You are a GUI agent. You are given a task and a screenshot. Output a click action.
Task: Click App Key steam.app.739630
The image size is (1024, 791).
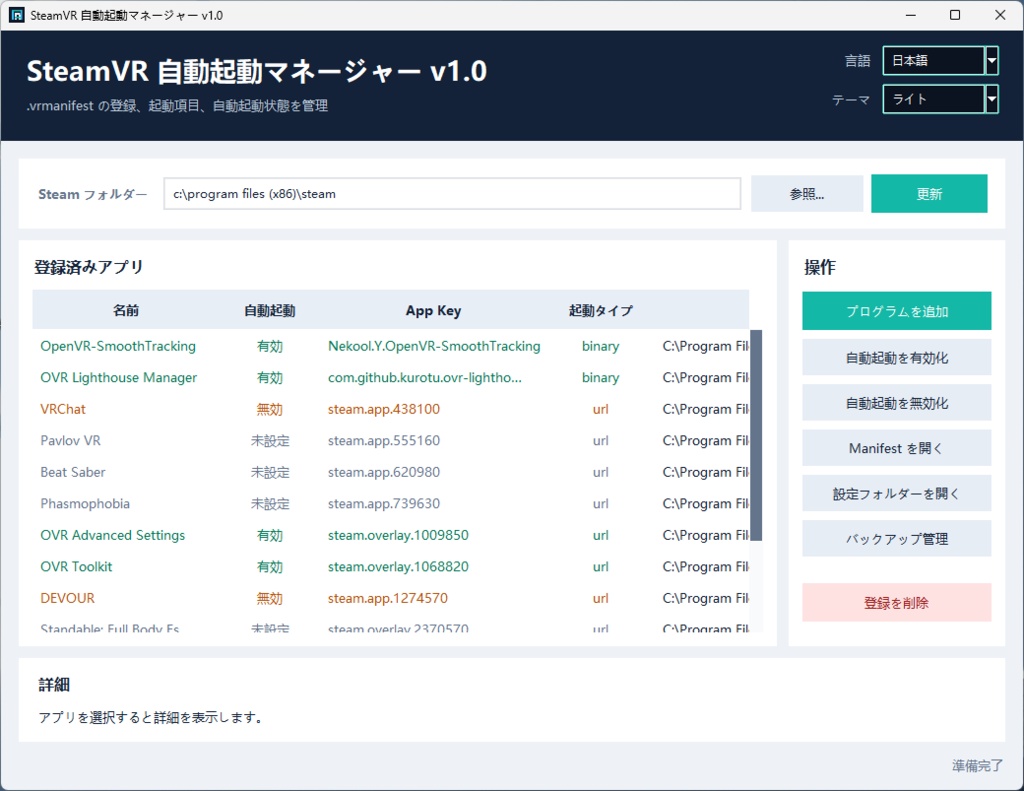[384, 504]
